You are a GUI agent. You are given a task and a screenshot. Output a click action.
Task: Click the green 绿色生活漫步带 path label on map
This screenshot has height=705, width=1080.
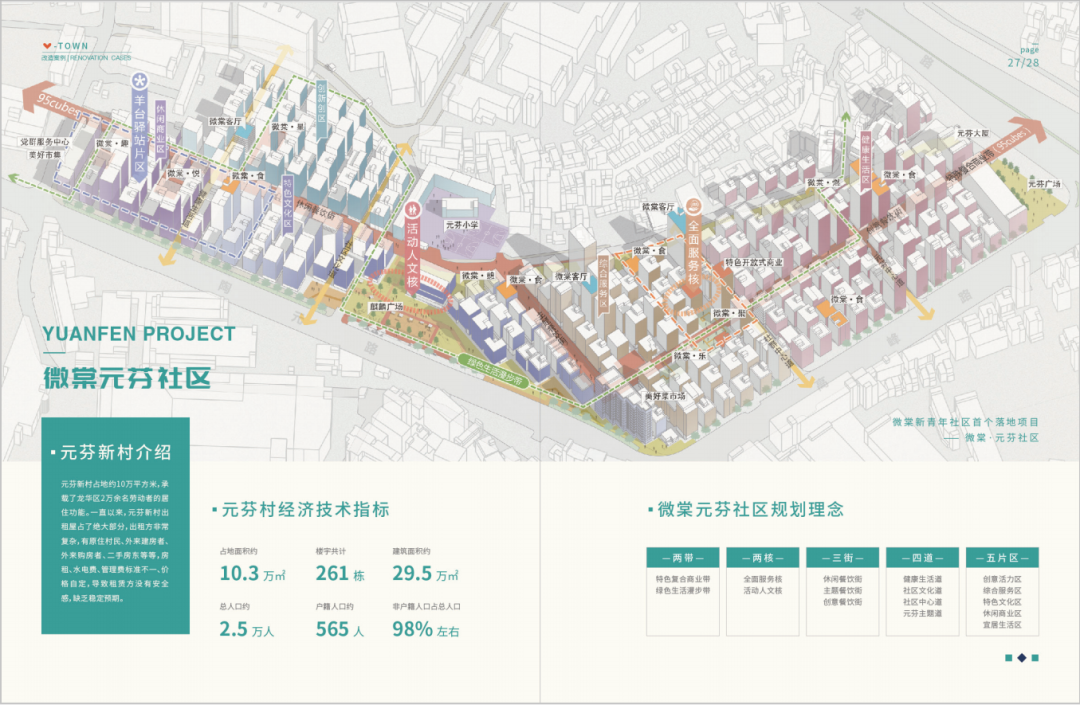click(x=495, y=371)
